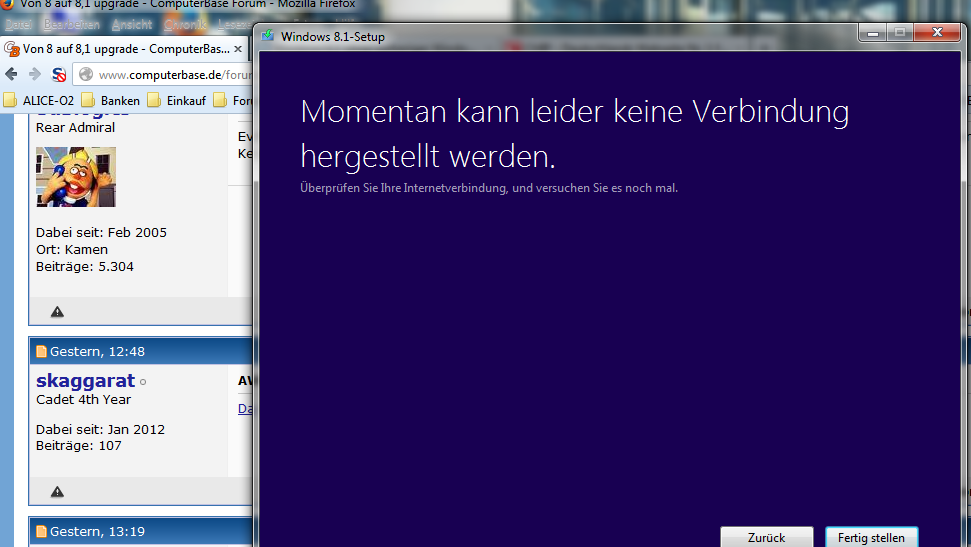Minimize the Windows 8.1-Setup window
Image resolution: width=971 pixels, height=547 pixels.
(x=873, y=33)
